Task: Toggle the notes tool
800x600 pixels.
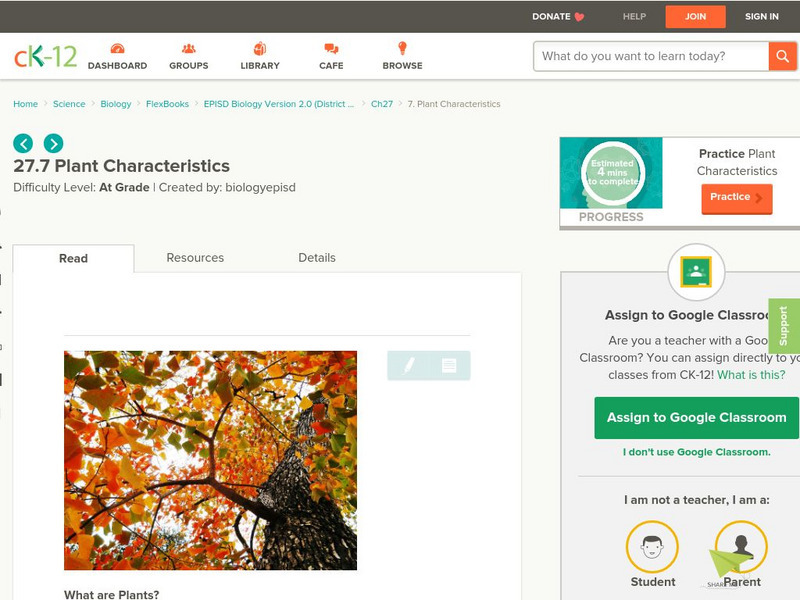Action: [449, 365]
